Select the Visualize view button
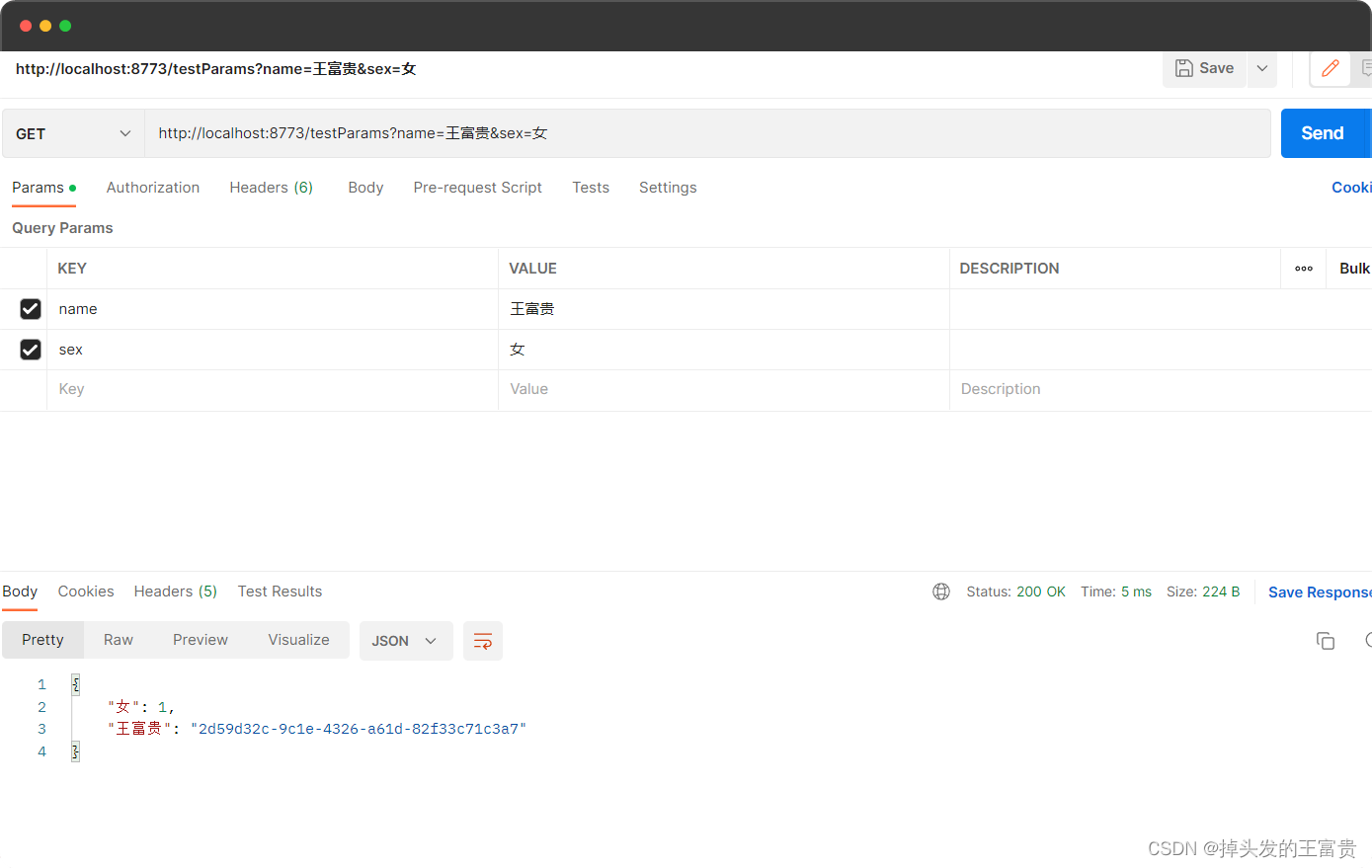The width and height of the screenshot is (1372, 868). point(298,640)
